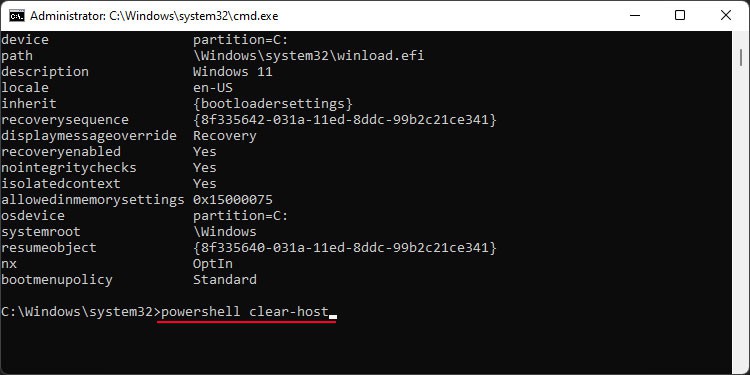Click the Windows 11 description value
This screenshot has height=375, width=750.
point(232,72)
